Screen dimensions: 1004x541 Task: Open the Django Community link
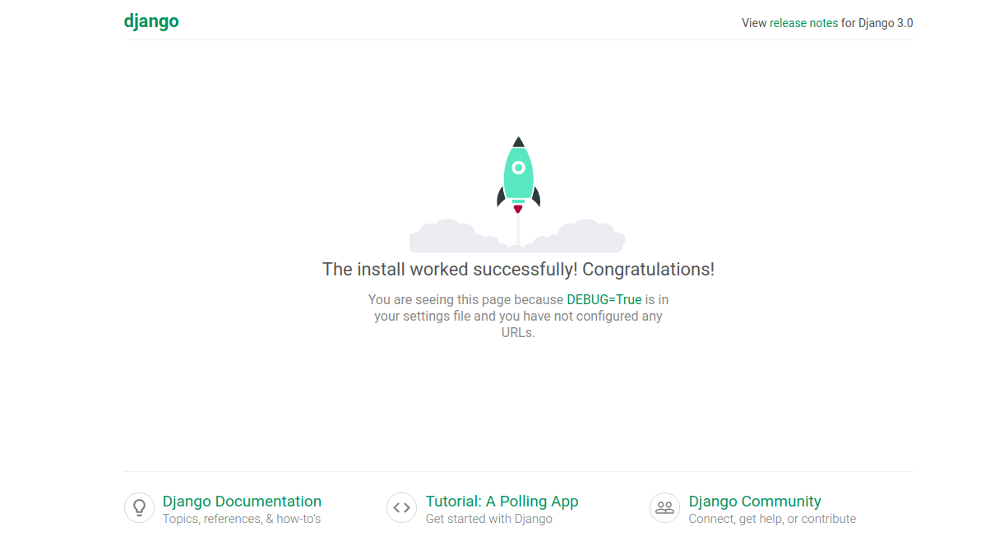pos(754,501)
